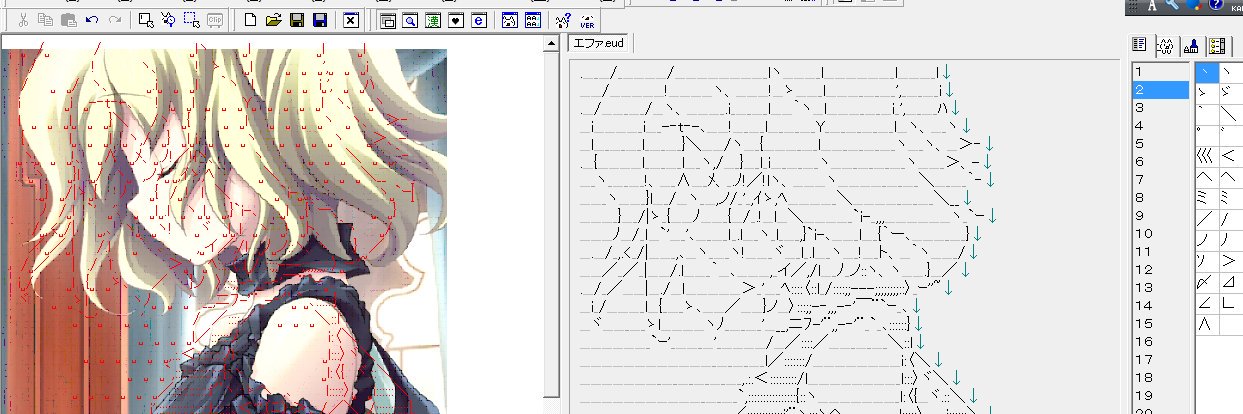The height and width of the screenshot is (414, 1243).
Task: Select the rectangle select pointer tool
Action: click(x=146, y=20)
